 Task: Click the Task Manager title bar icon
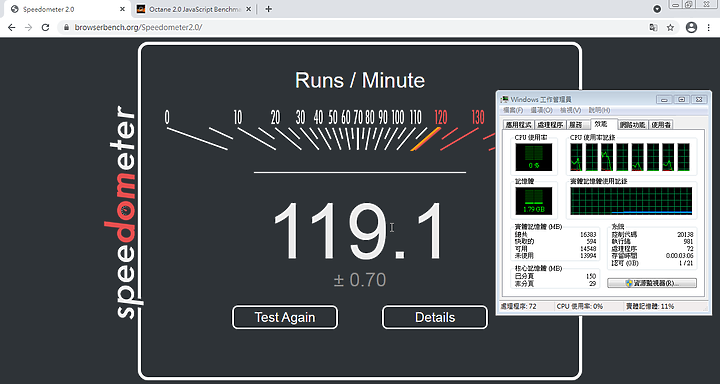505,99
